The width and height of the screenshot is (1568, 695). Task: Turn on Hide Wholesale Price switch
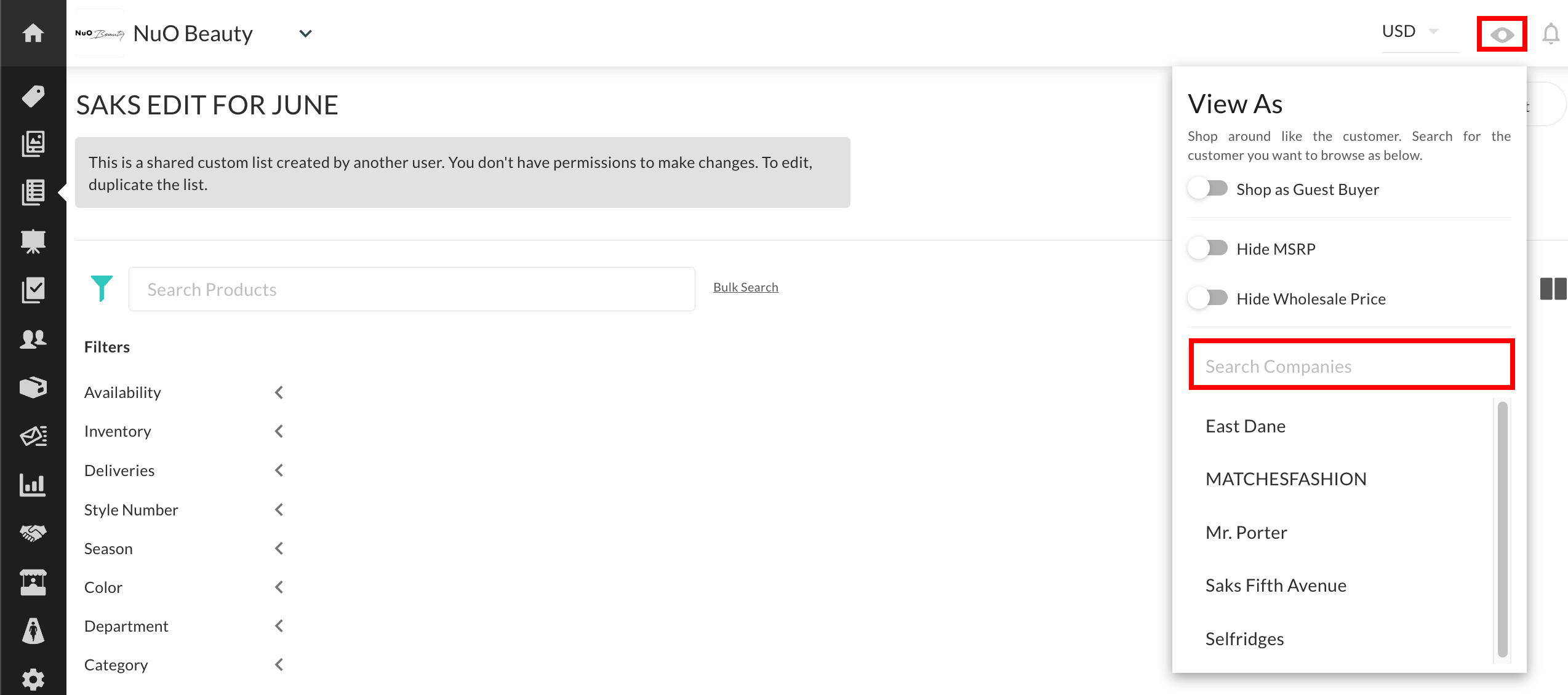(x=1208, y=298)
